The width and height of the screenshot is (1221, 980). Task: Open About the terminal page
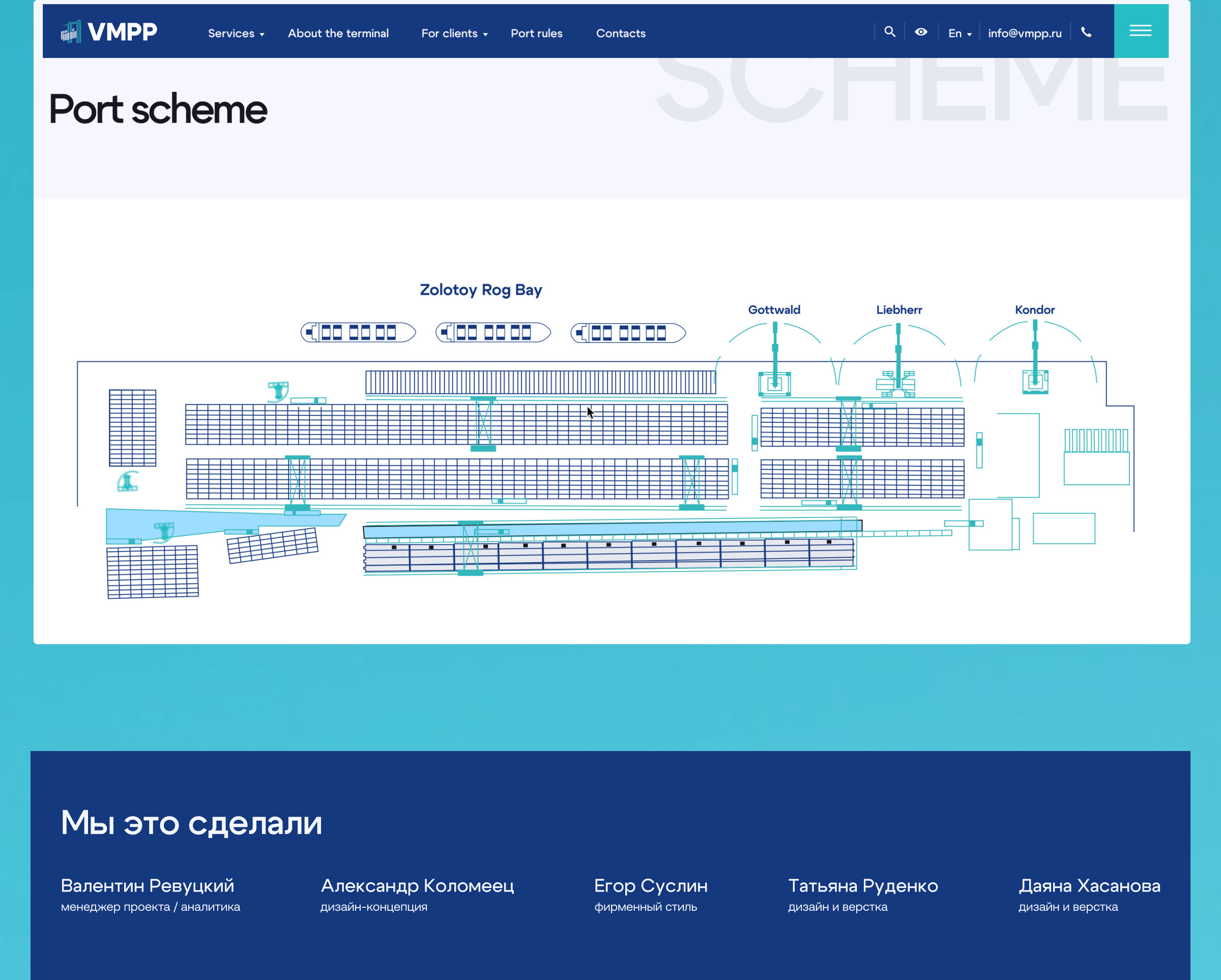(x=338, y=34)
